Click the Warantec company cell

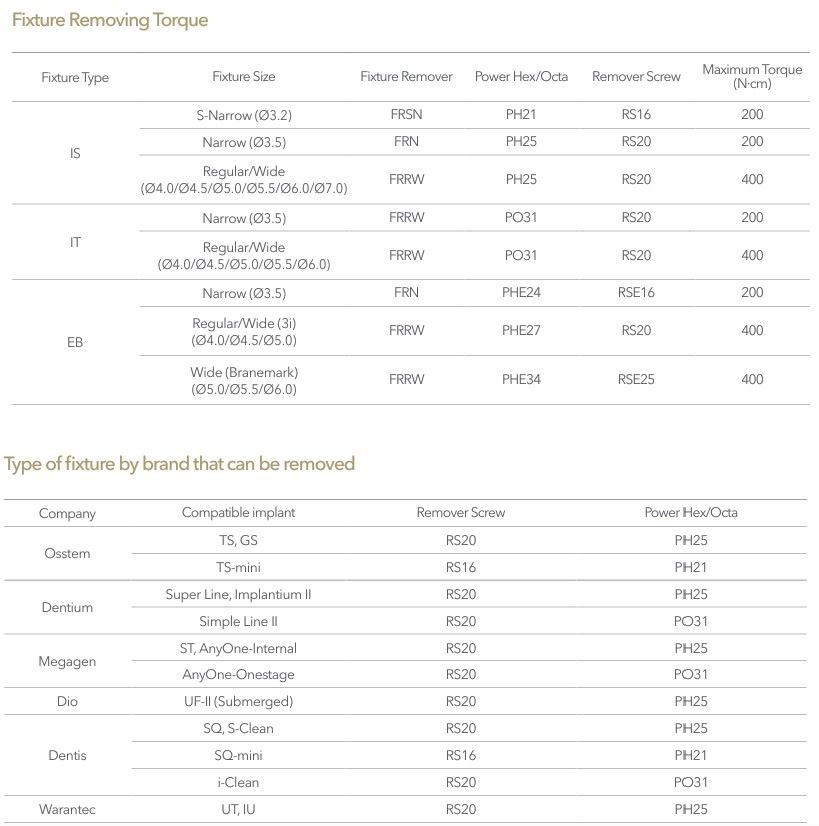pyautogui.click(x=67, y=809)
